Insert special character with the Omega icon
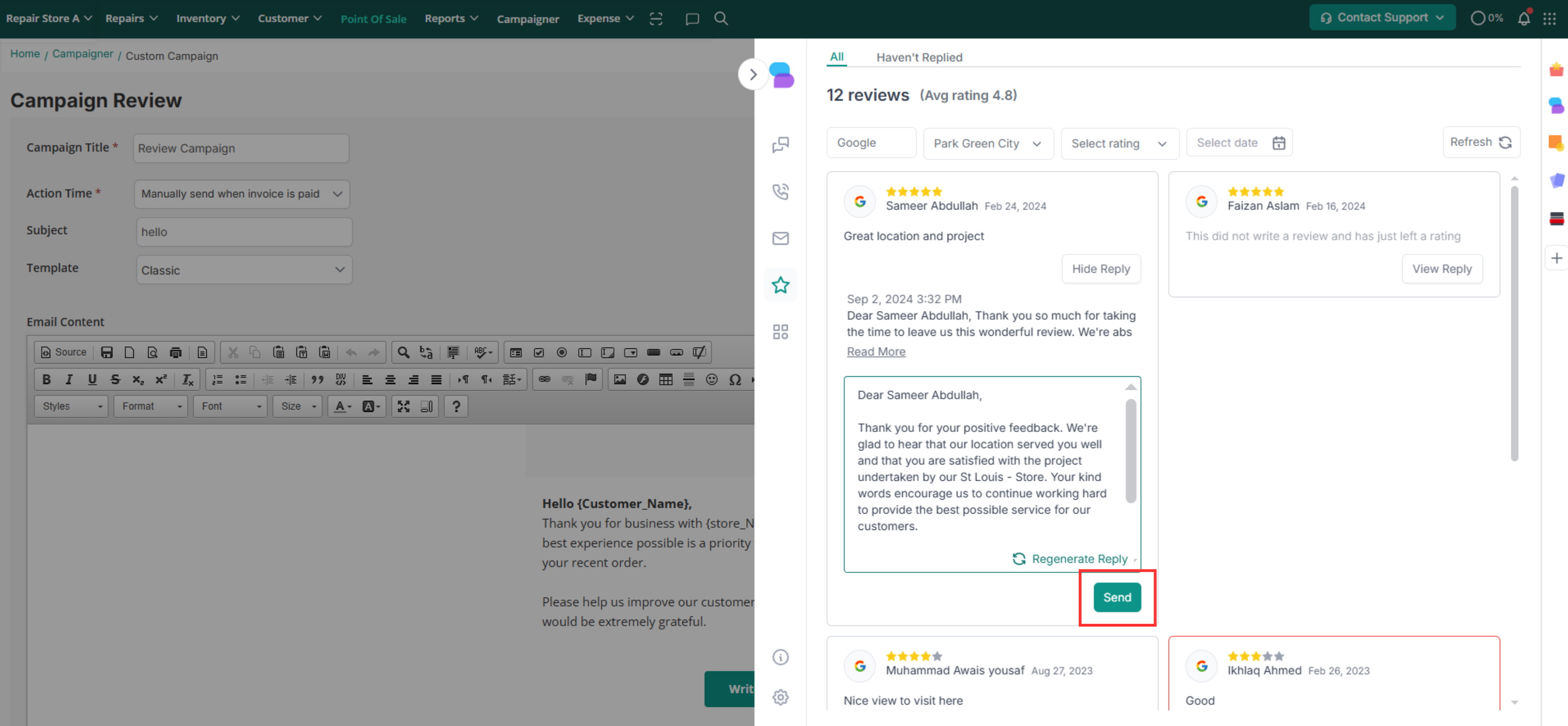This screenshot has width=1568, height=726. (735, 380)
